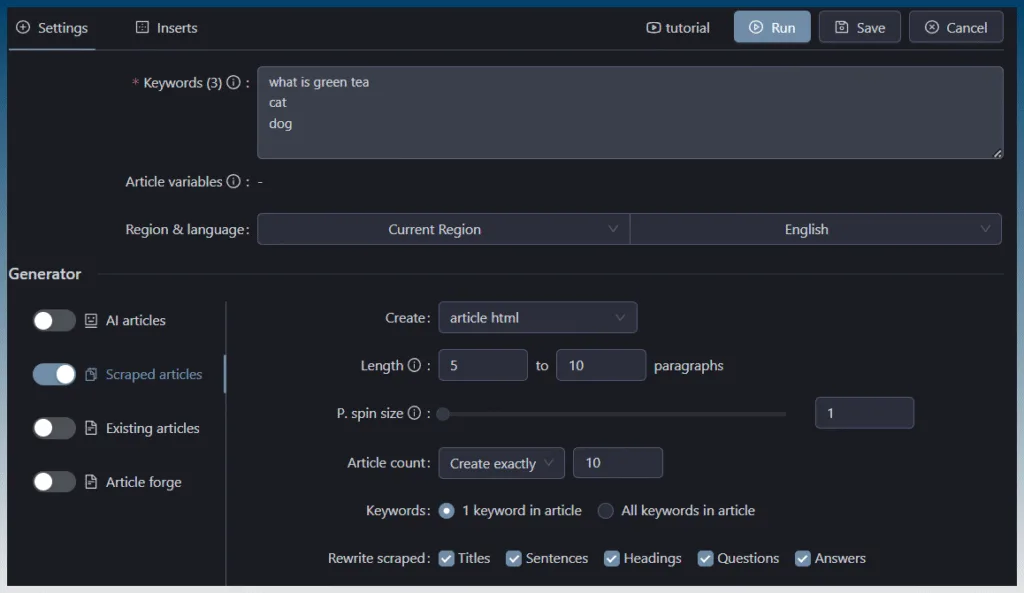The height and width of the screenshot is (593, 1024).
Task: Open the Create article html dropdown
Action: pos(537,317)
